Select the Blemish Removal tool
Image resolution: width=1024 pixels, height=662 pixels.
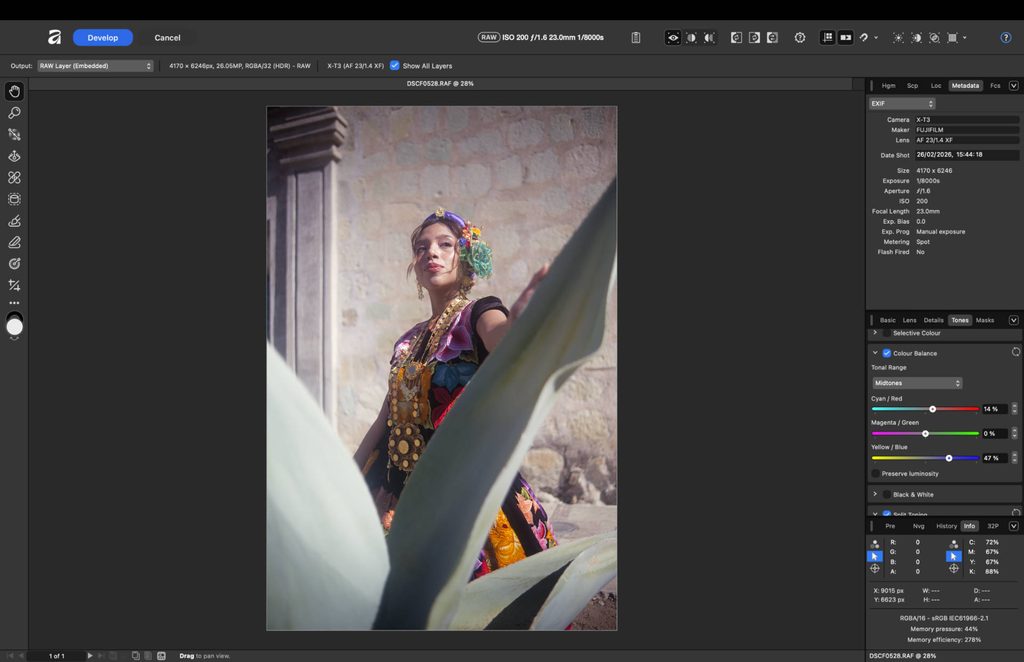pos(14,178)
